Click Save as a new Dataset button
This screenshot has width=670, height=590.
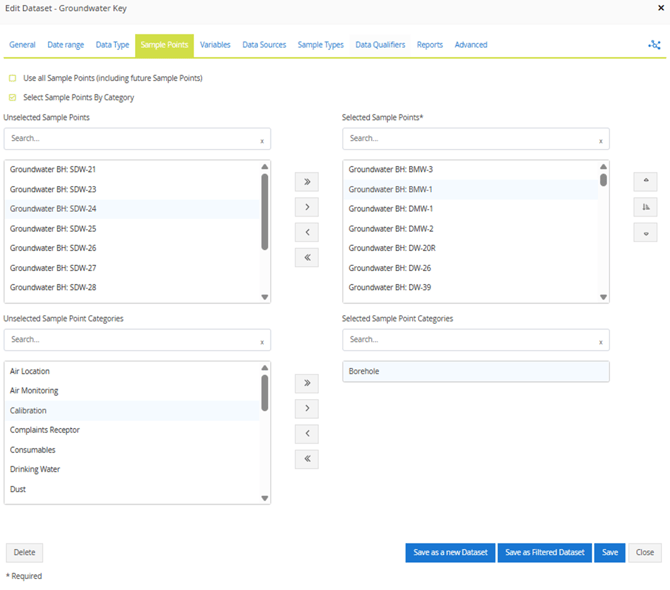point(450,553)
